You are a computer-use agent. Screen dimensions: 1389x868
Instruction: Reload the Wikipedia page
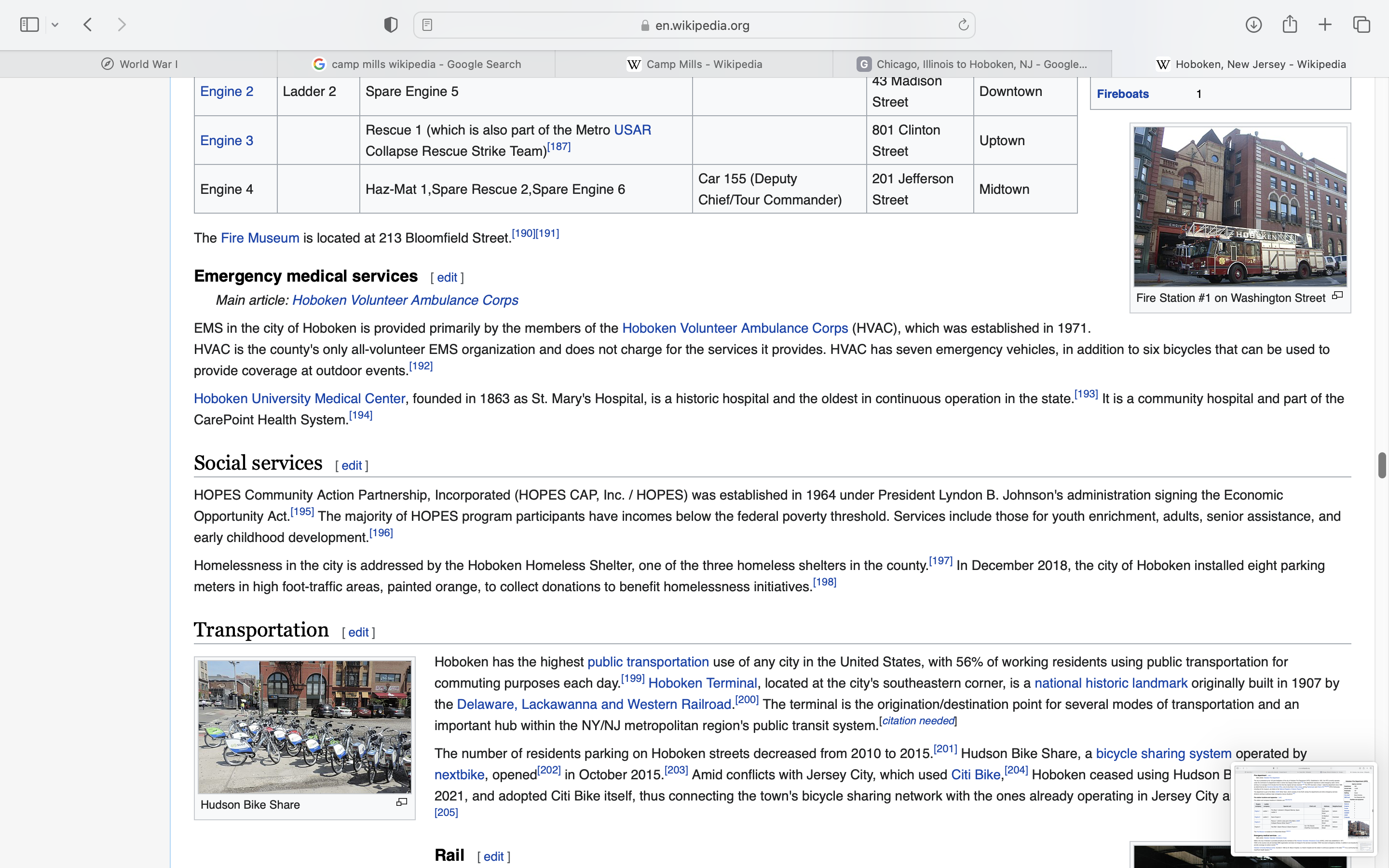pyautogui.click(x=963, y=25)
